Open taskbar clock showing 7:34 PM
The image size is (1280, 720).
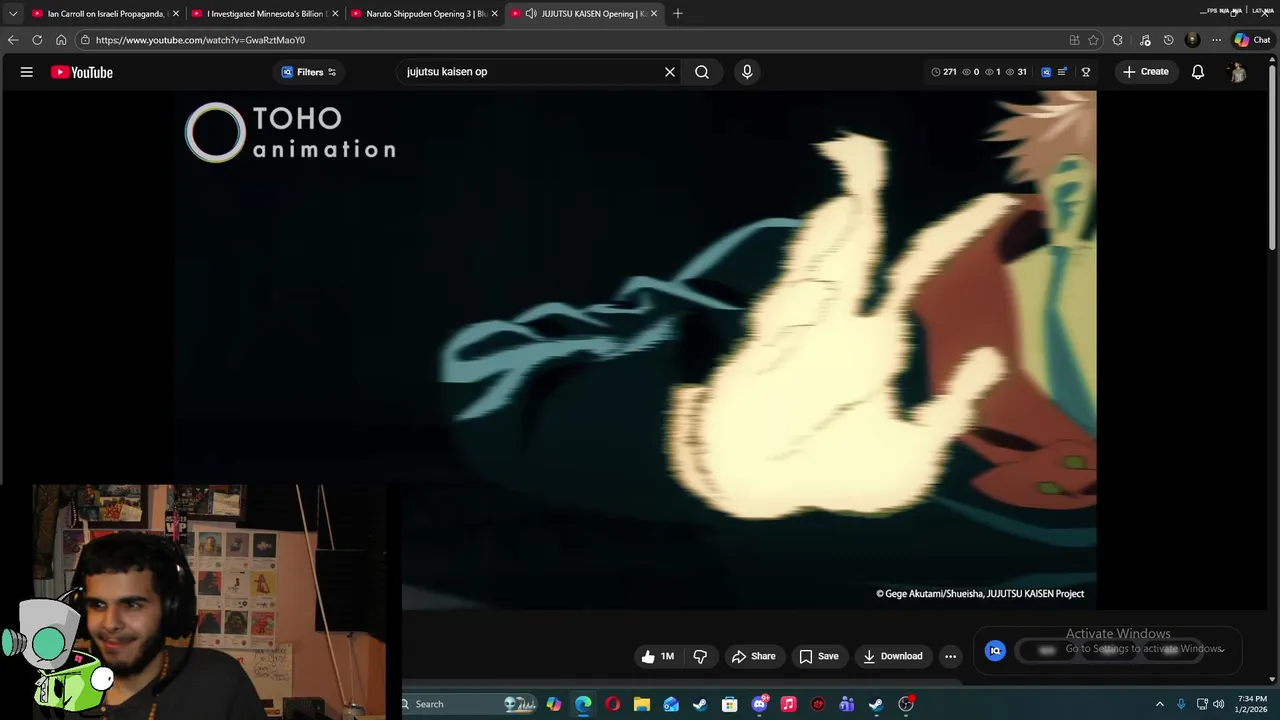(x=1252, y=704)
